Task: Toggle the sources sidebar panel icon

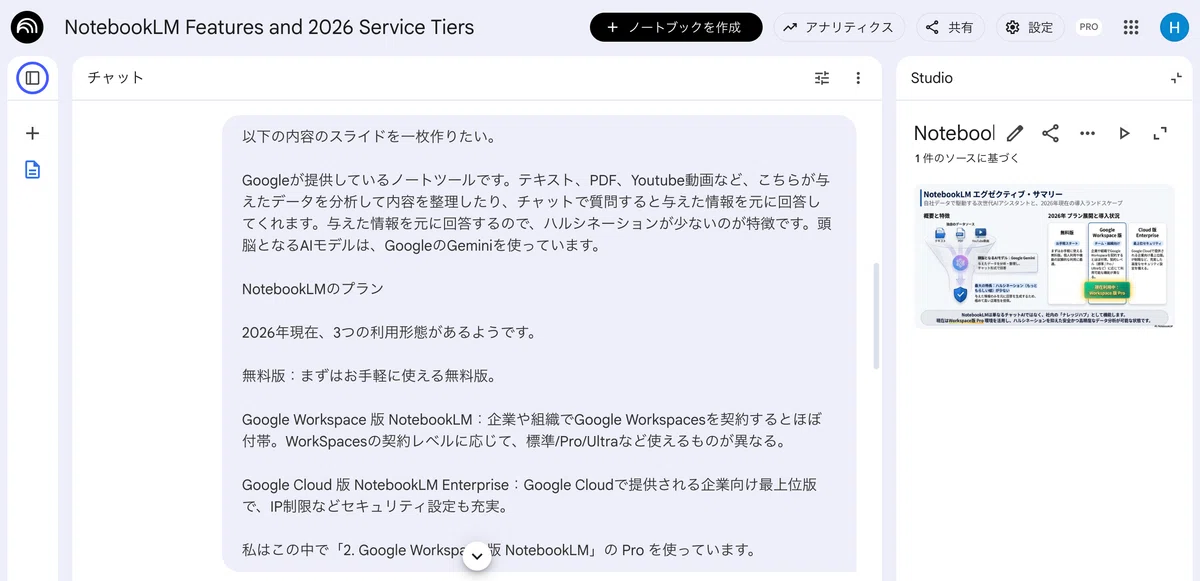Action: click(33, 77)
